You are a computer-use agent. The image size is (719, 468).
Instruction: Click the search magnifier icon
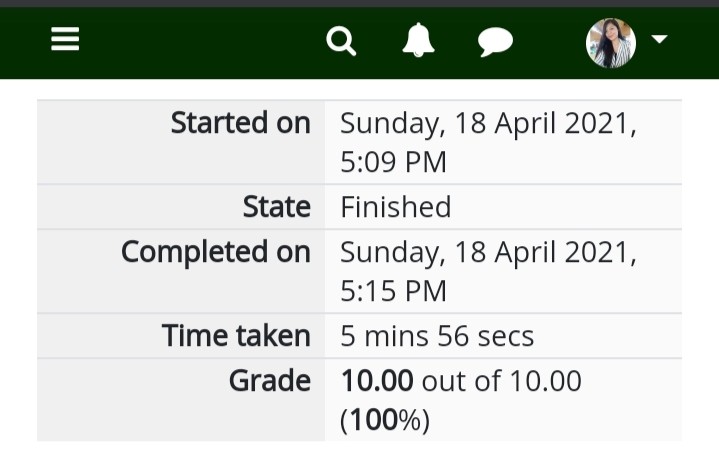(x=341, y=41)
